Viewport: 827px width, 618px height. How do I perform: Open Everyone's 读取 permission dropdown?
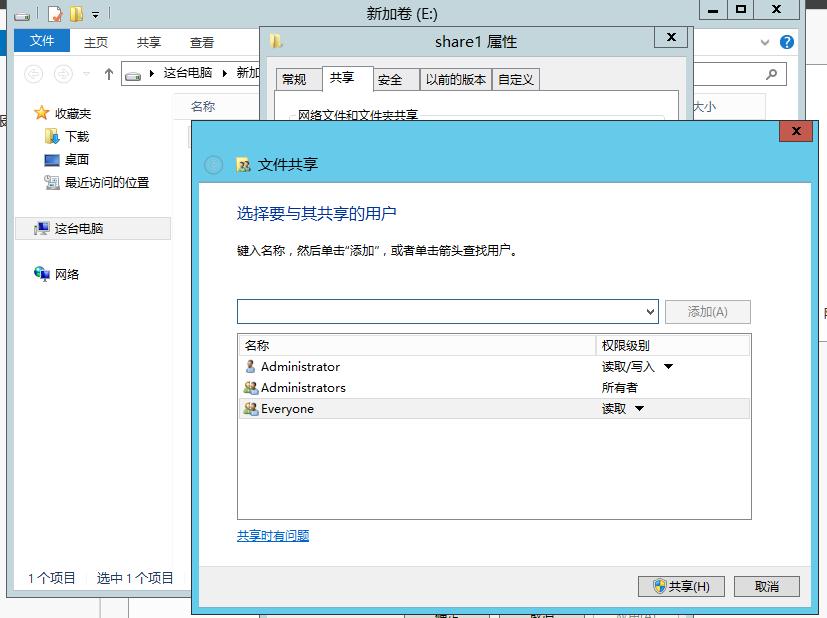[x=637, y=408]
